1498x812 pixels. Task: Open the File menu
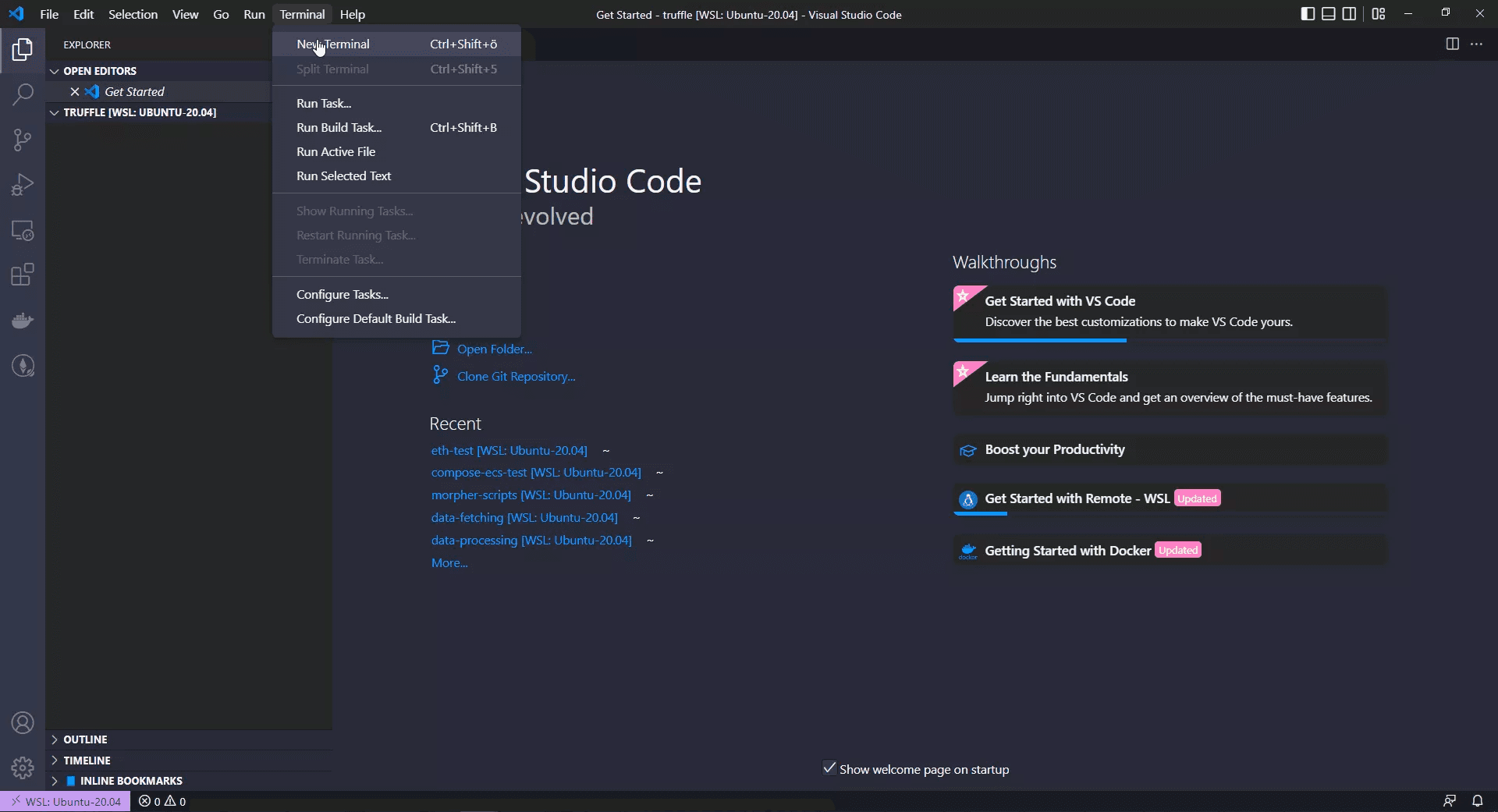pos(49,14)
